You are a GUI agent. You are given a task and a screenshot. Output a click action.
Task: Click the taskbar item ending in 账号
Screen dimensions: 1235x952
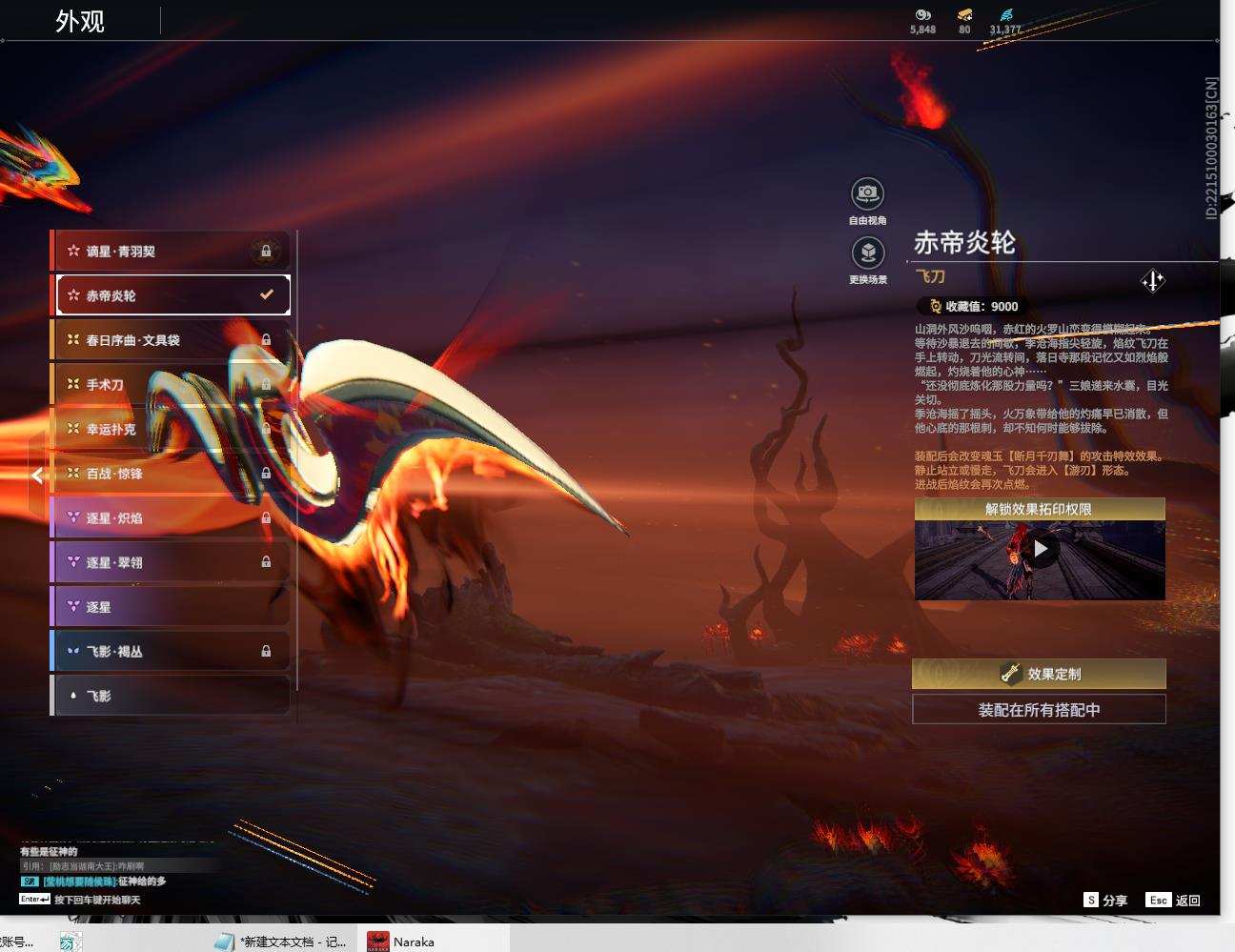[x=17, y=942]
